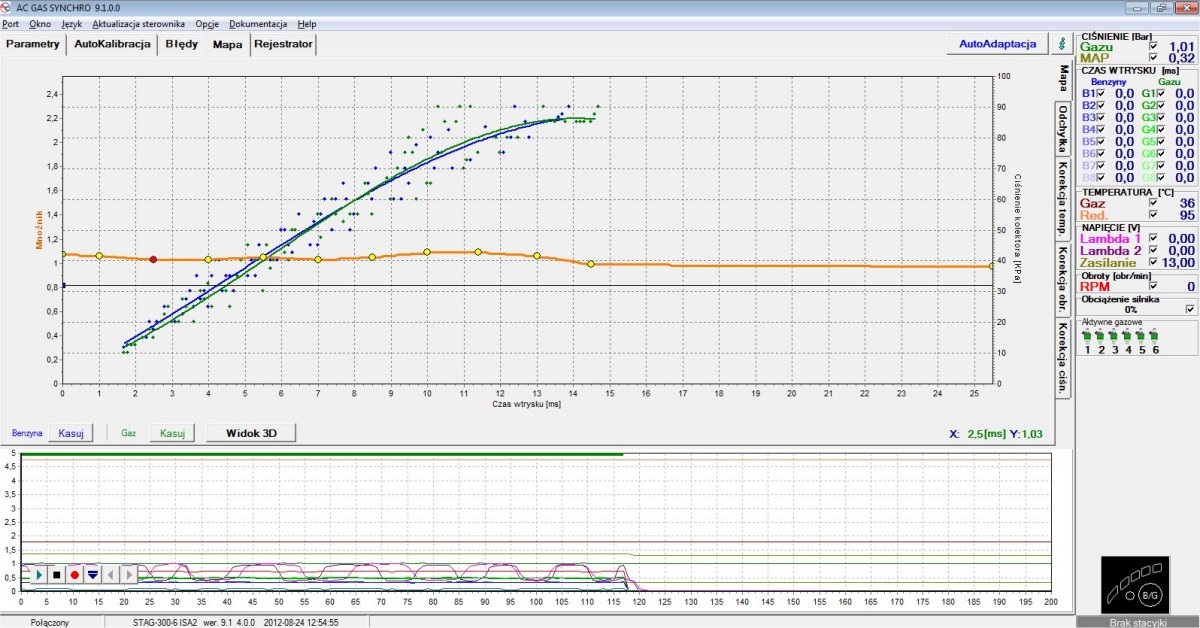Select the yellow multiplier point at 10 ms
The image size is (1200, 628).
pyautogui.click(x=427, y=252)
